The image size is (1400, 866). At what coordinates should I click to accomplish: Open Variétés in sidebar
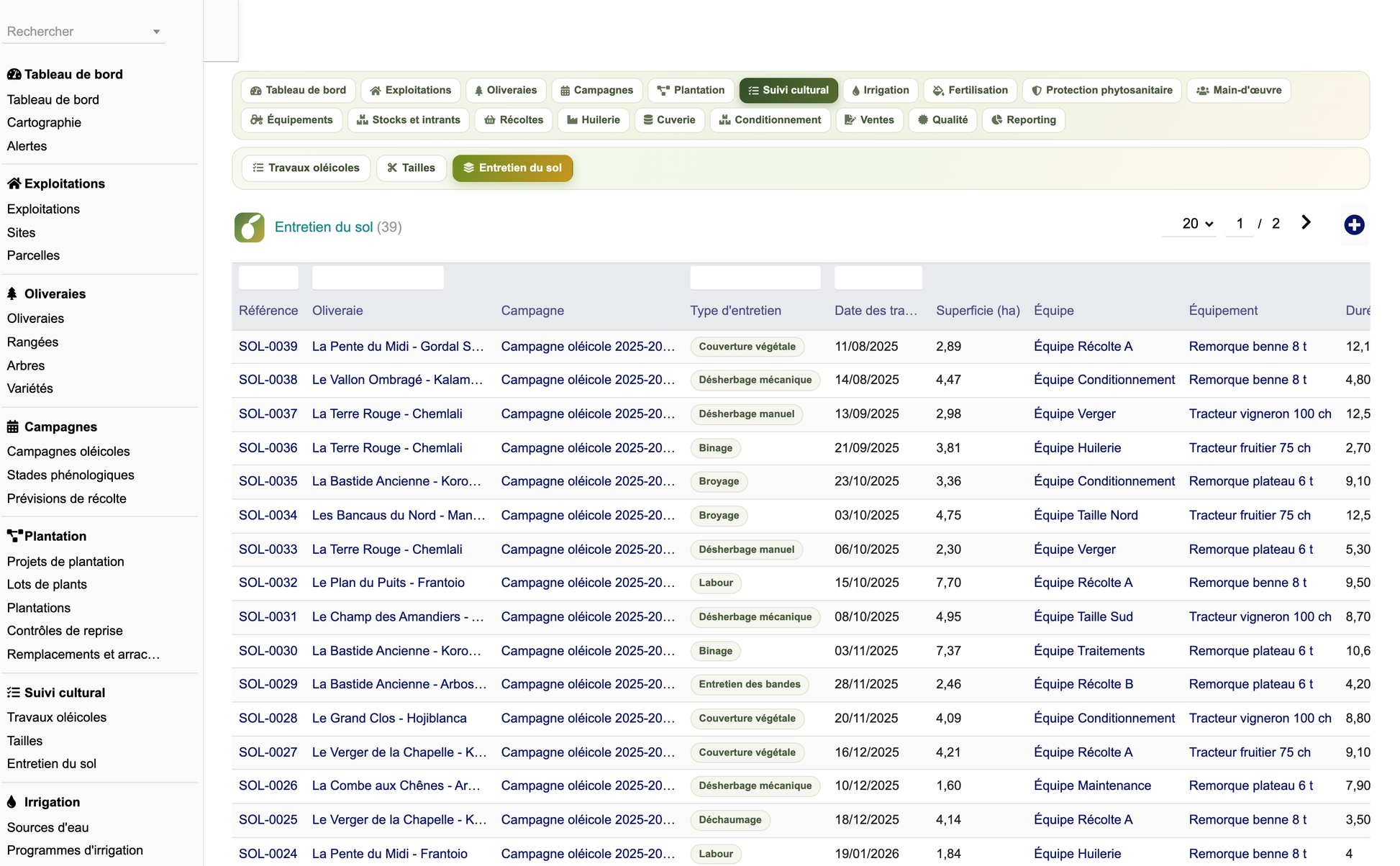click(x=29, y=388)
